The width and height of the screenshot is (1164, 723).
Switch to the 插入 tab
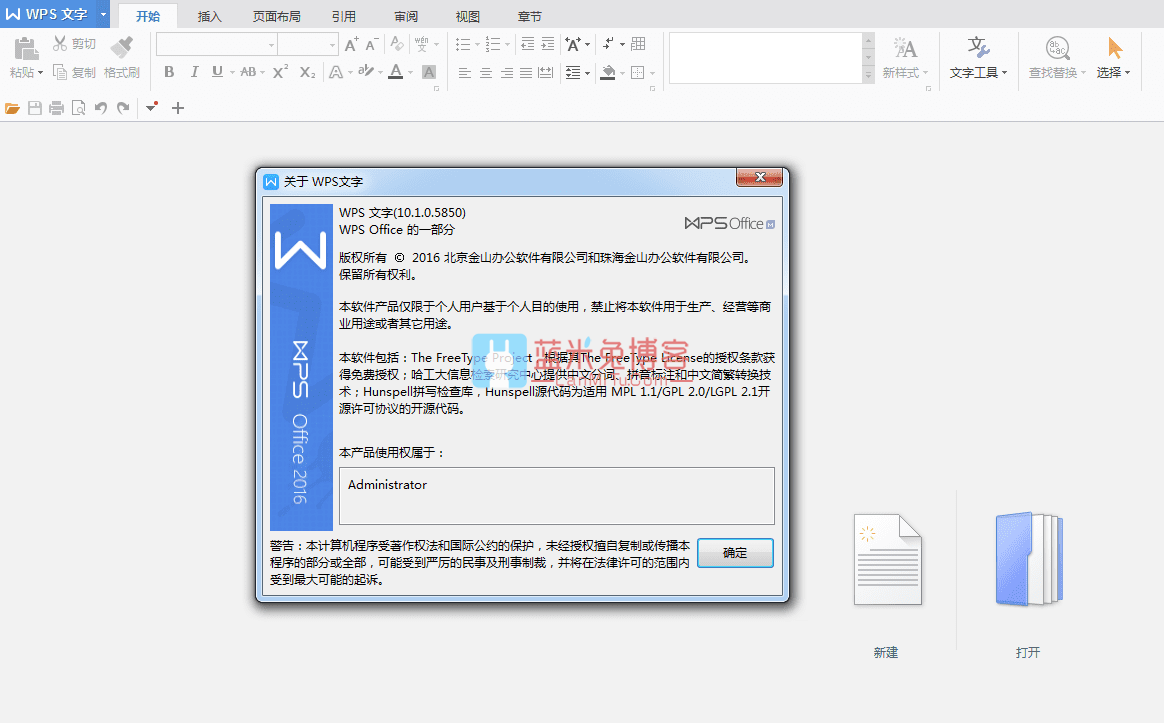[209, 16]
